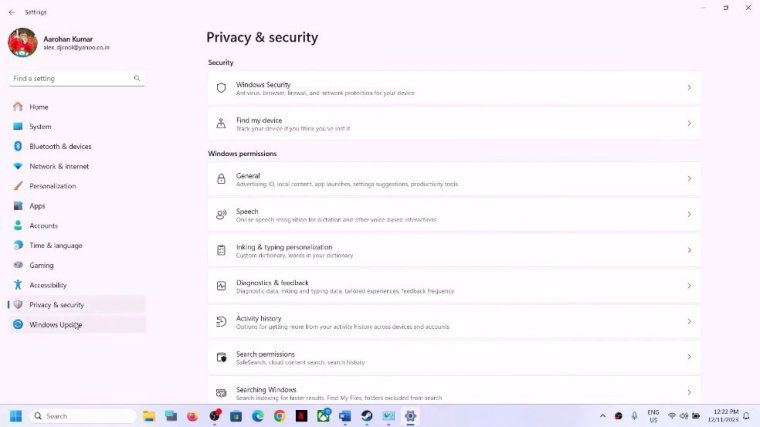Open the Windows Start menu
Image resolution: width=760 pixels, height=427 pixels.
[16, 416]
